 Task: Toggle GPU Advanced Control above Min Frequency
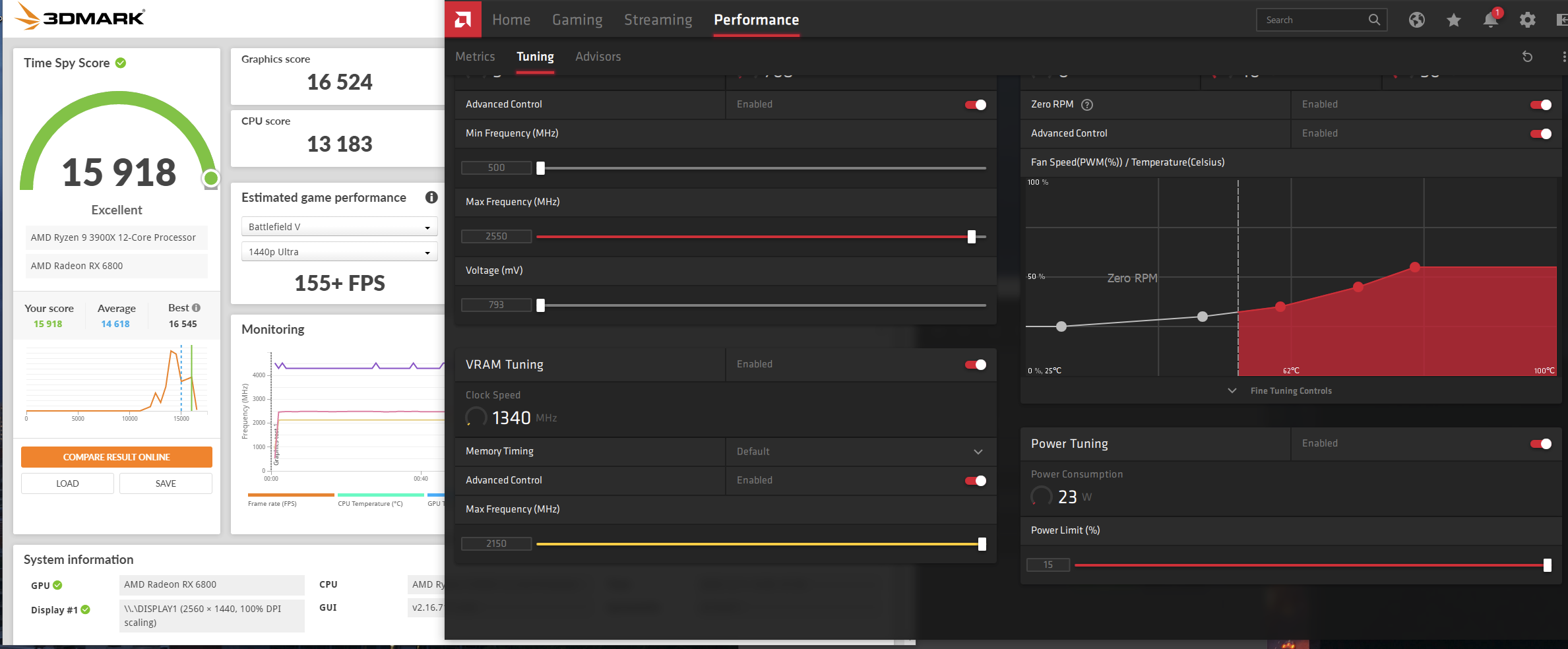[x=976, y=105]
